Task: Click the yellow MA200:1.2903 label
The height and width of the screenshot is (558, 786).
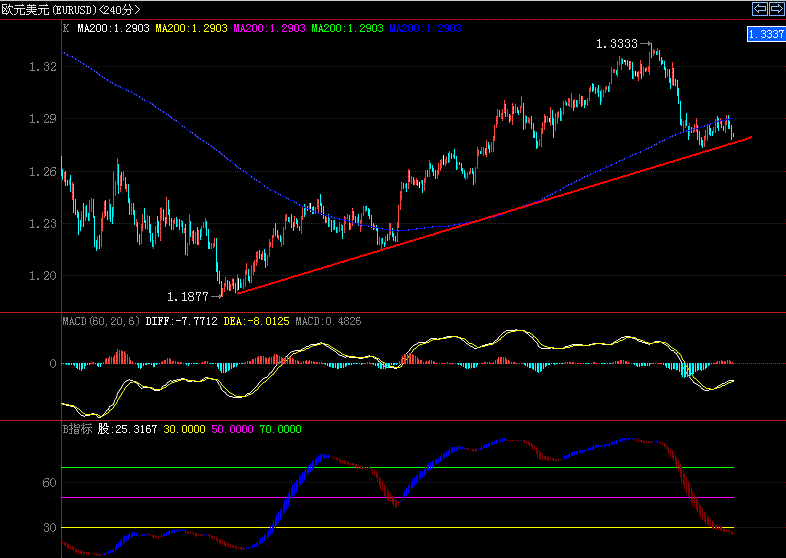Action: point(191,28)
